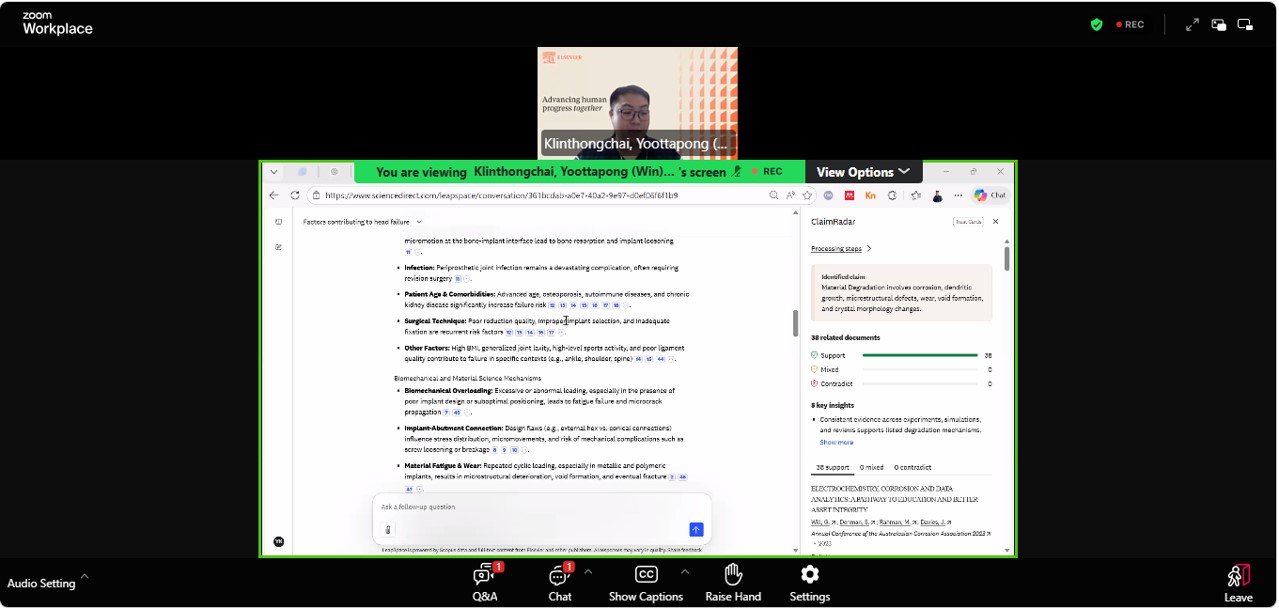Open the Q&A panel
This screenshot has height=608, width=1279.
[485, 582]
